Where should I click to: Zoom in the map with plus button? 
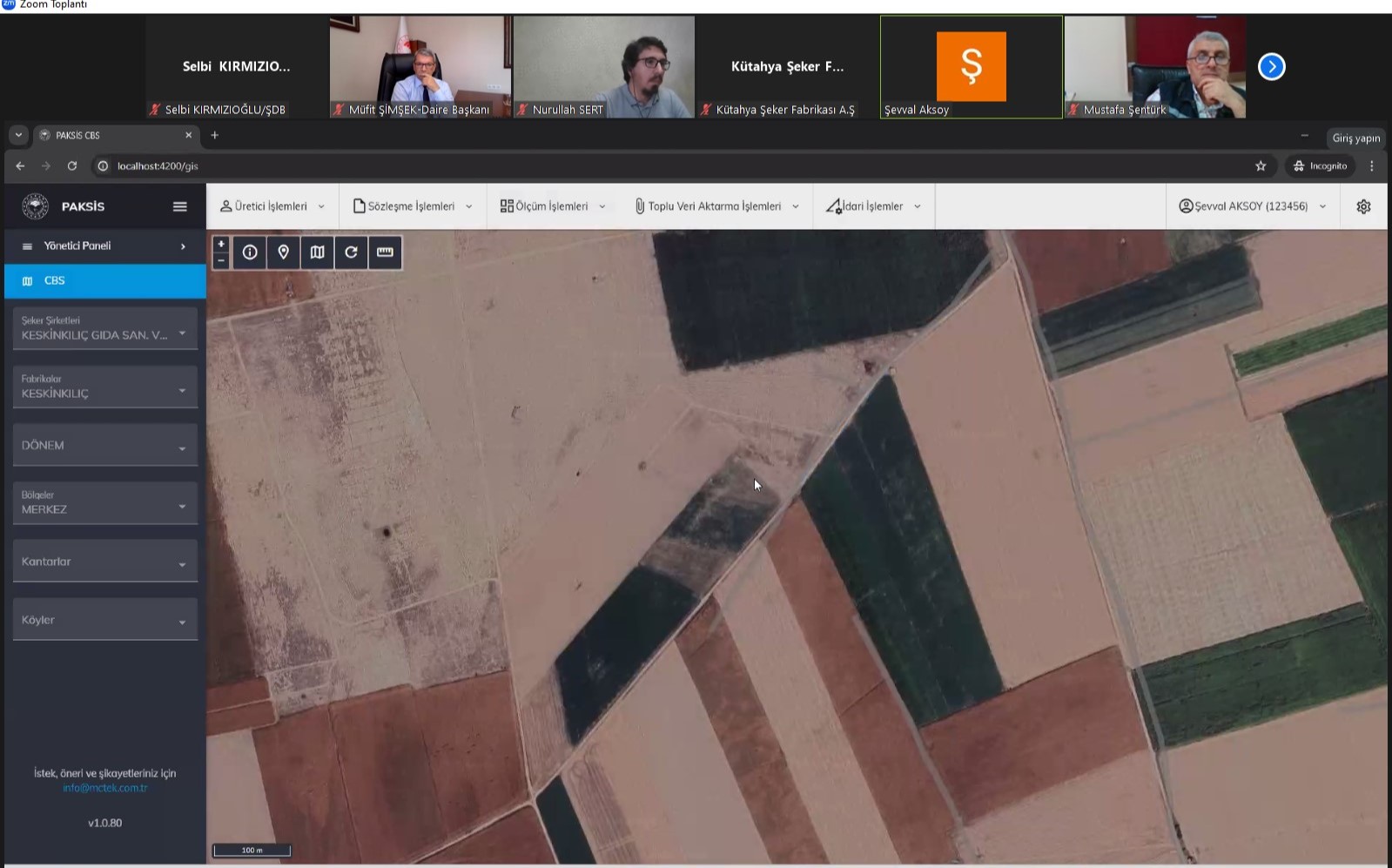pos(221,245)
